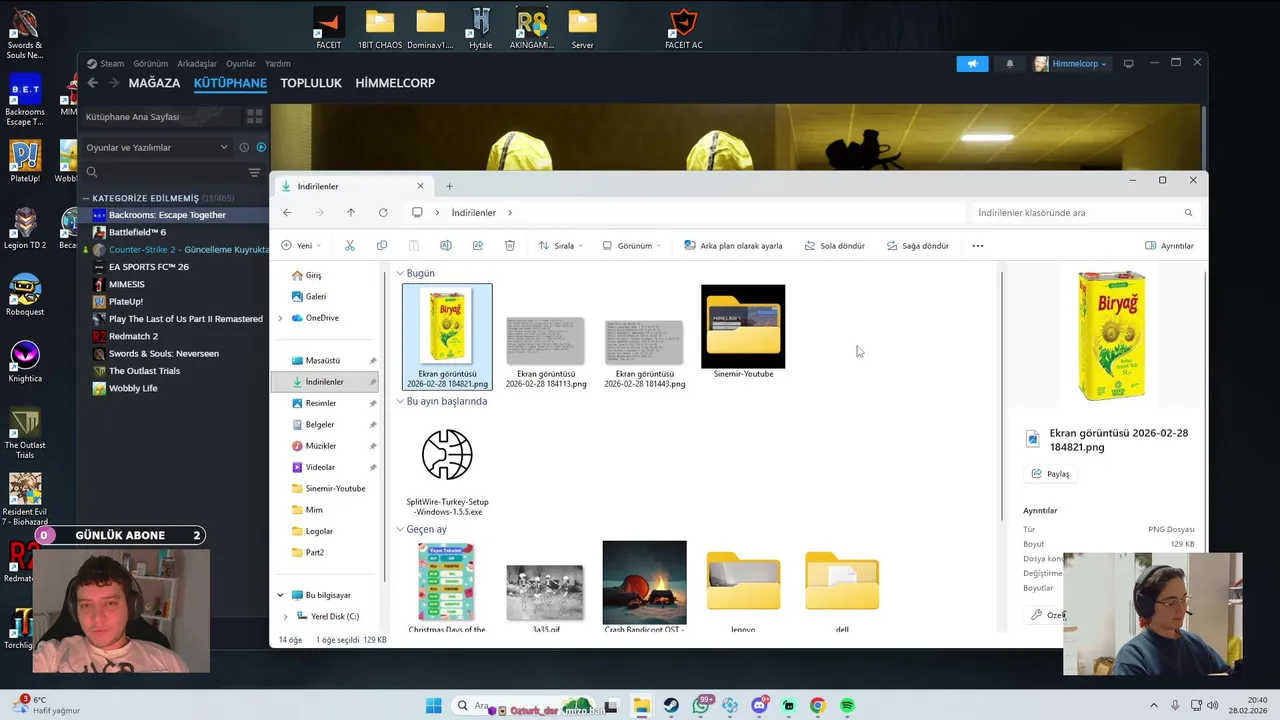1280x720 pixels.
Task: Open HİMMELCORP profile tab in Steam
Action: (395, 83)
